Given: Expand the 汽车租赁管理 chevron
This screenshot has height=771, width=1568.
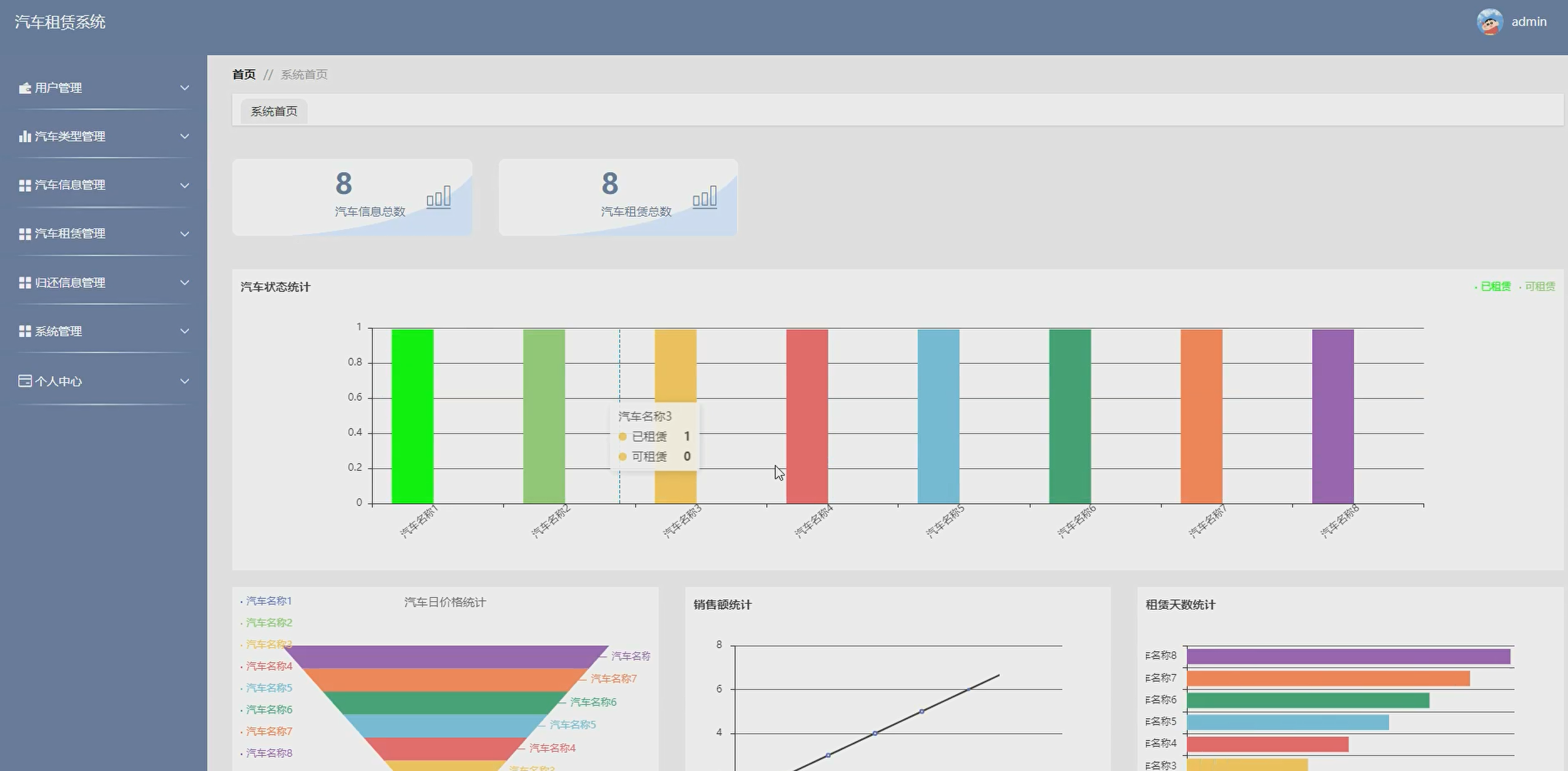Looking at the screenshot, I should (x=184, y=234).
